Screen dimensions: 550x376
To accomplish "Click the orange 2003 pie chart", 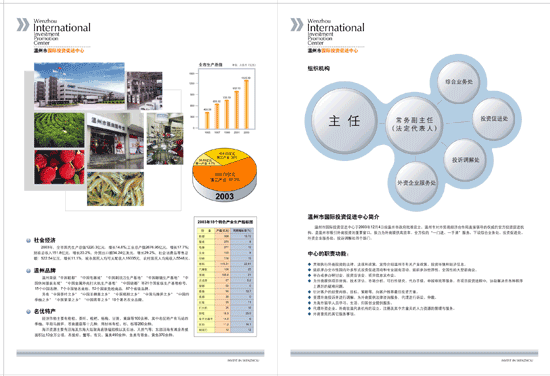I will (225, 174).
